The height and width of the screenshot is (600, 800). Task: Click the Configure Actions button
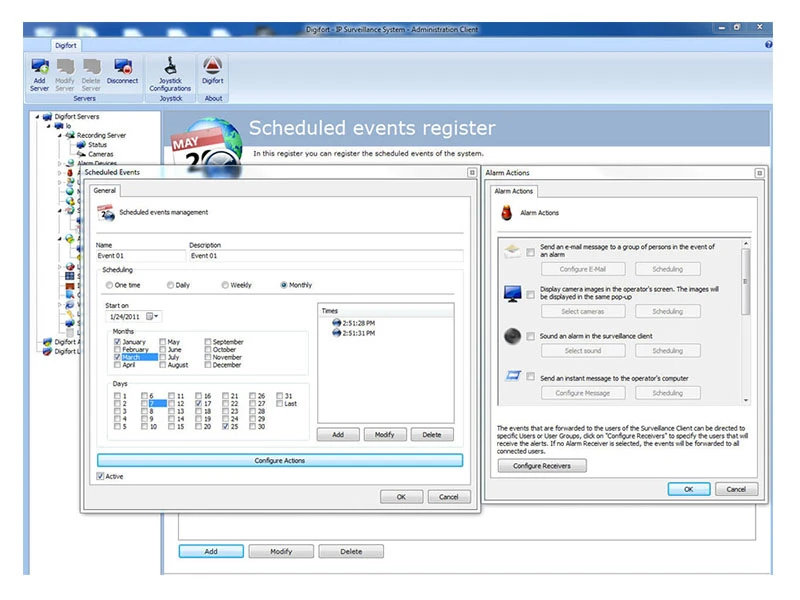point(279,460)
